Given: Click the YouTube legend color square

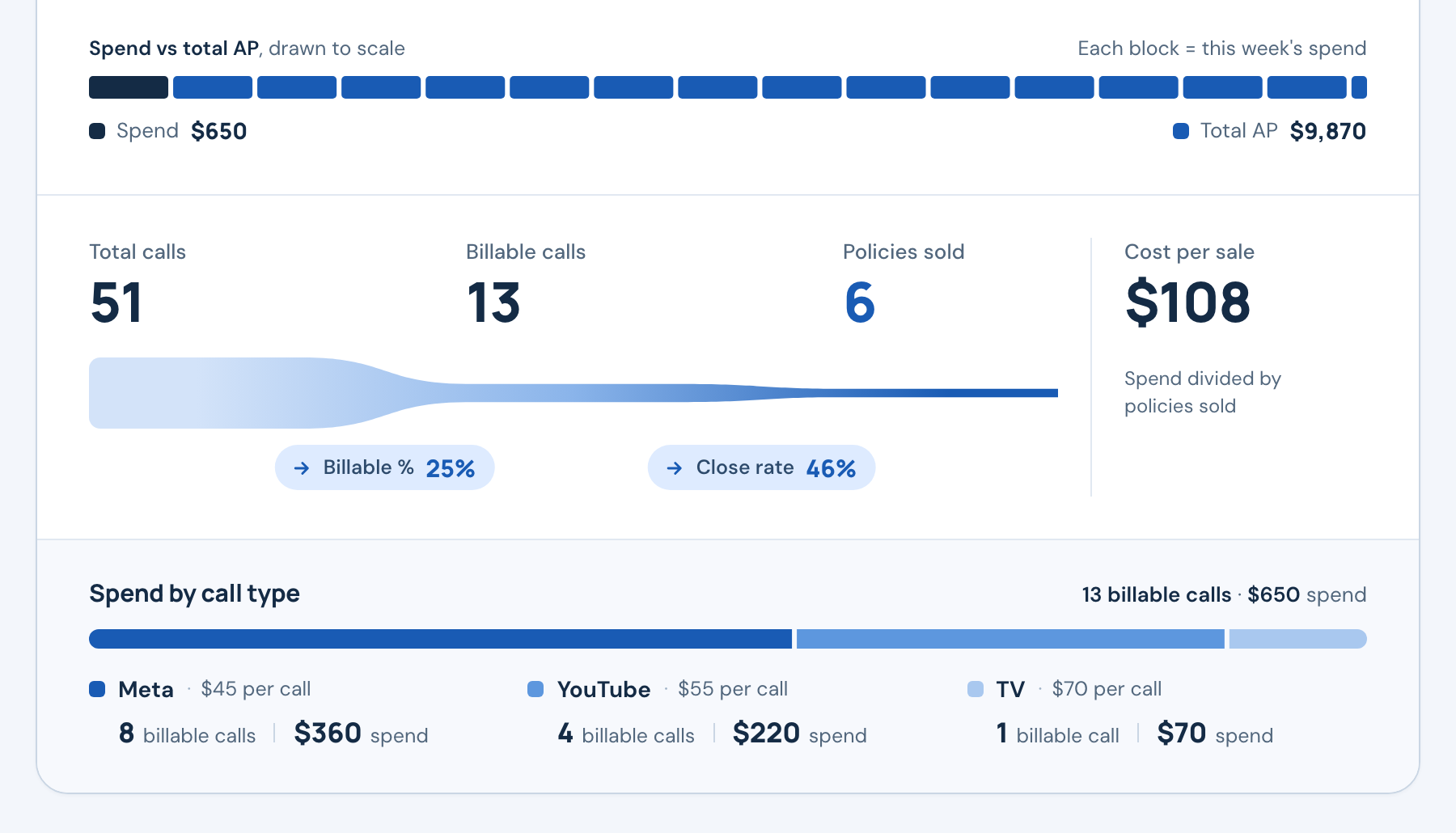Looking at the screenshot, I should coord(535,689).
